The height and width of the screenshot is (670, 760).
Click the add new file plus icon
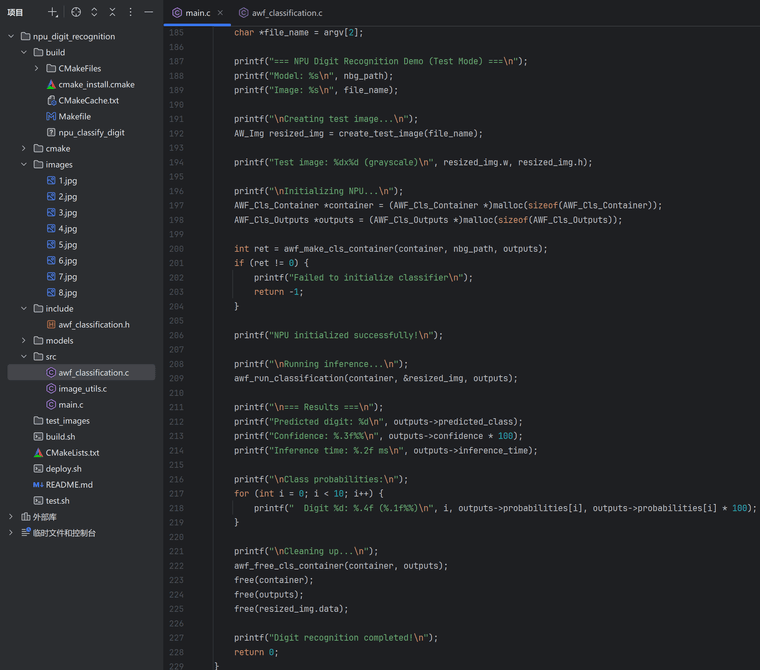point(52,13)
